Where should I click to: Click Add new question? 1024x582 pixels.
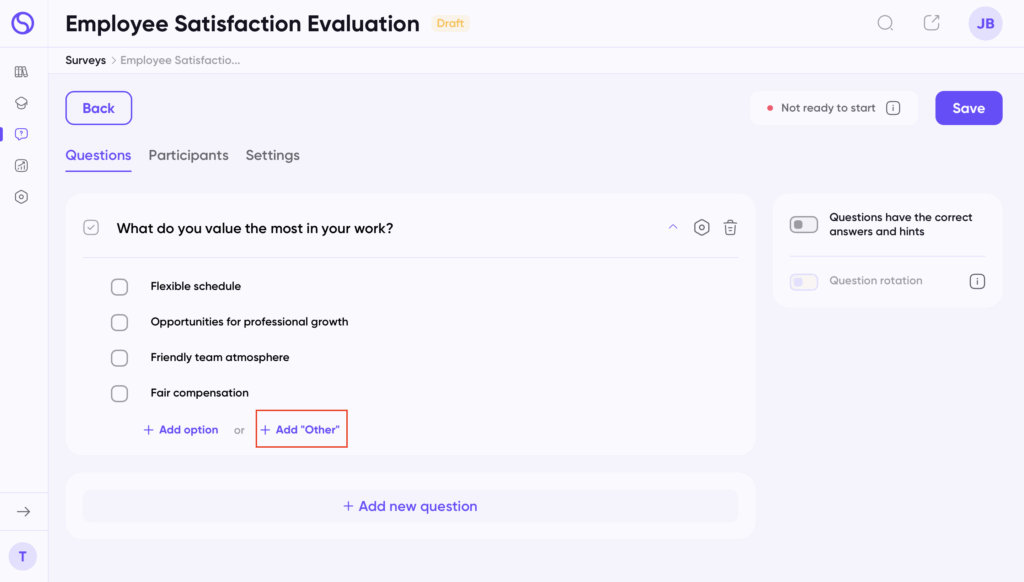[410, 506]
